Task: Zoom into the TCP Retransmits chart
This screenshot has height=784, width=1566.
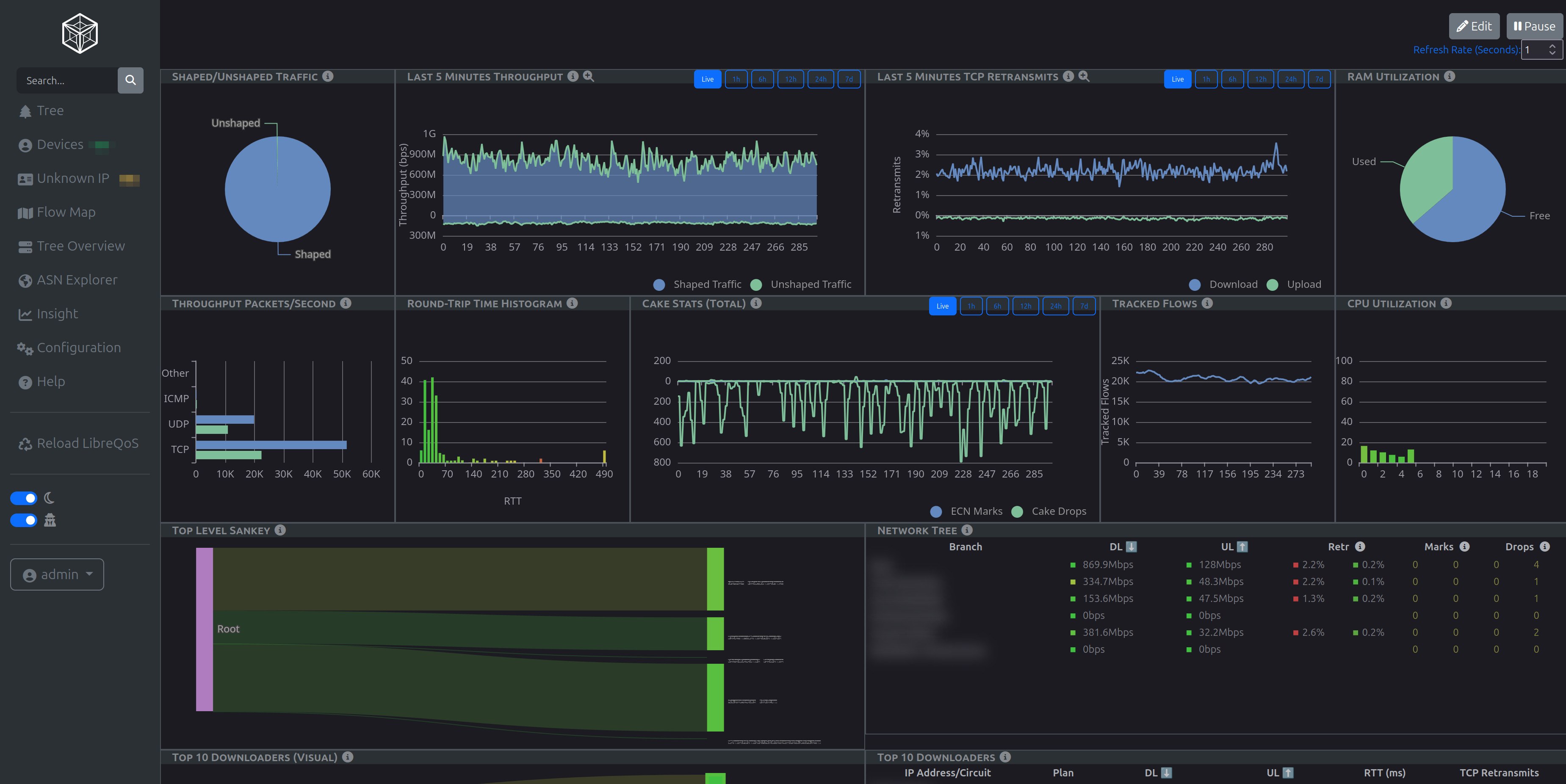Action: (1084, 76)
